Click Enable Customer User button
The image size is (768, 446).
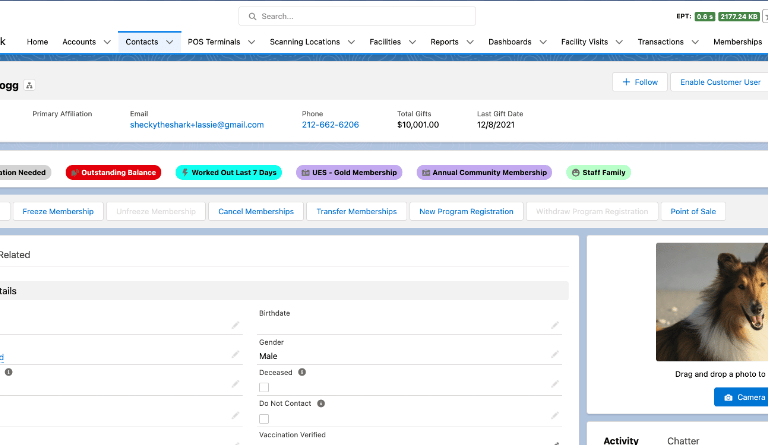720,82
